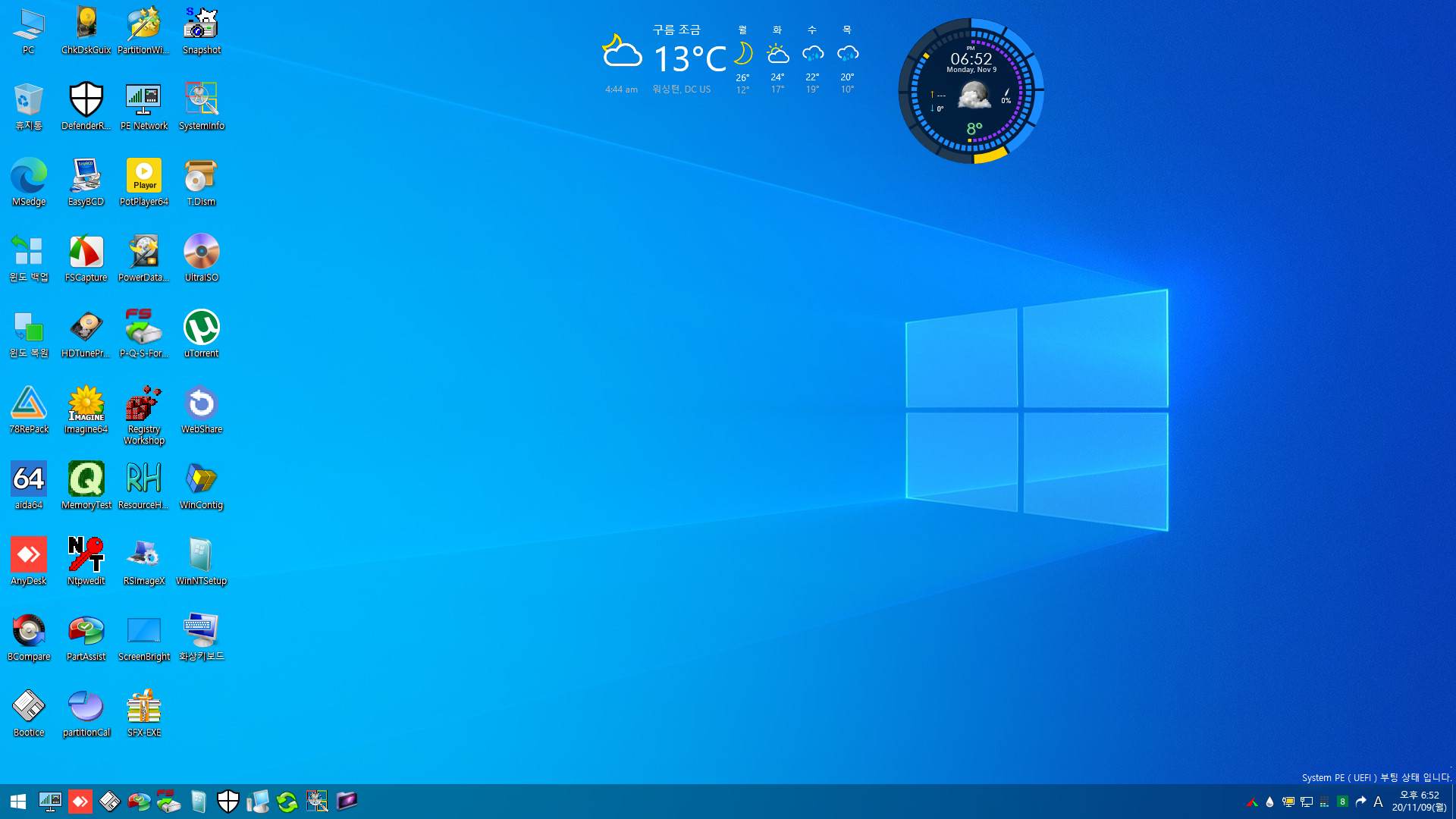Open the ResourceH... desktop icon
The image size is (1456, 819).
click(144, 486)
